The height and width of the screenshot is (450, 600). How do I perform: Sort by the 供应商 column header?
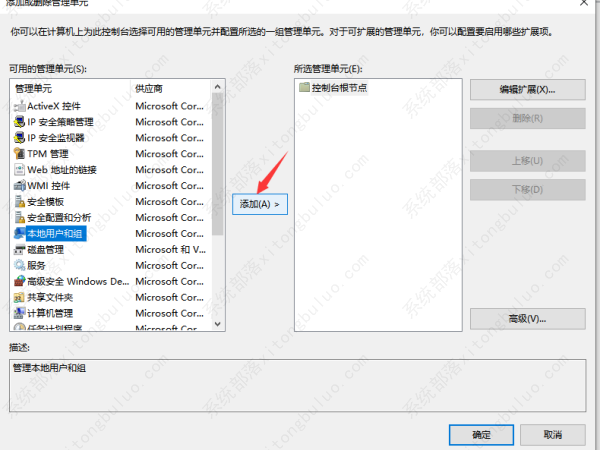click(170, 89)
